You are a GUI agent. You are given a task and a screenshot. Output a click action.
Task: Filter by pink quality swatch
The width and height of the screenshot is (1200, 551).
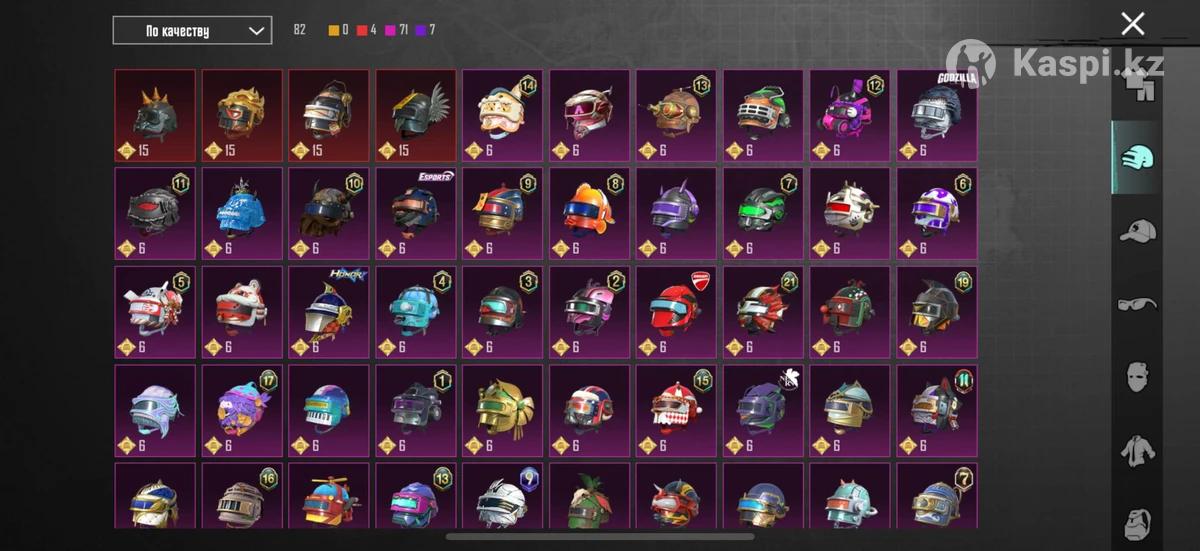[x=391, y=30]
